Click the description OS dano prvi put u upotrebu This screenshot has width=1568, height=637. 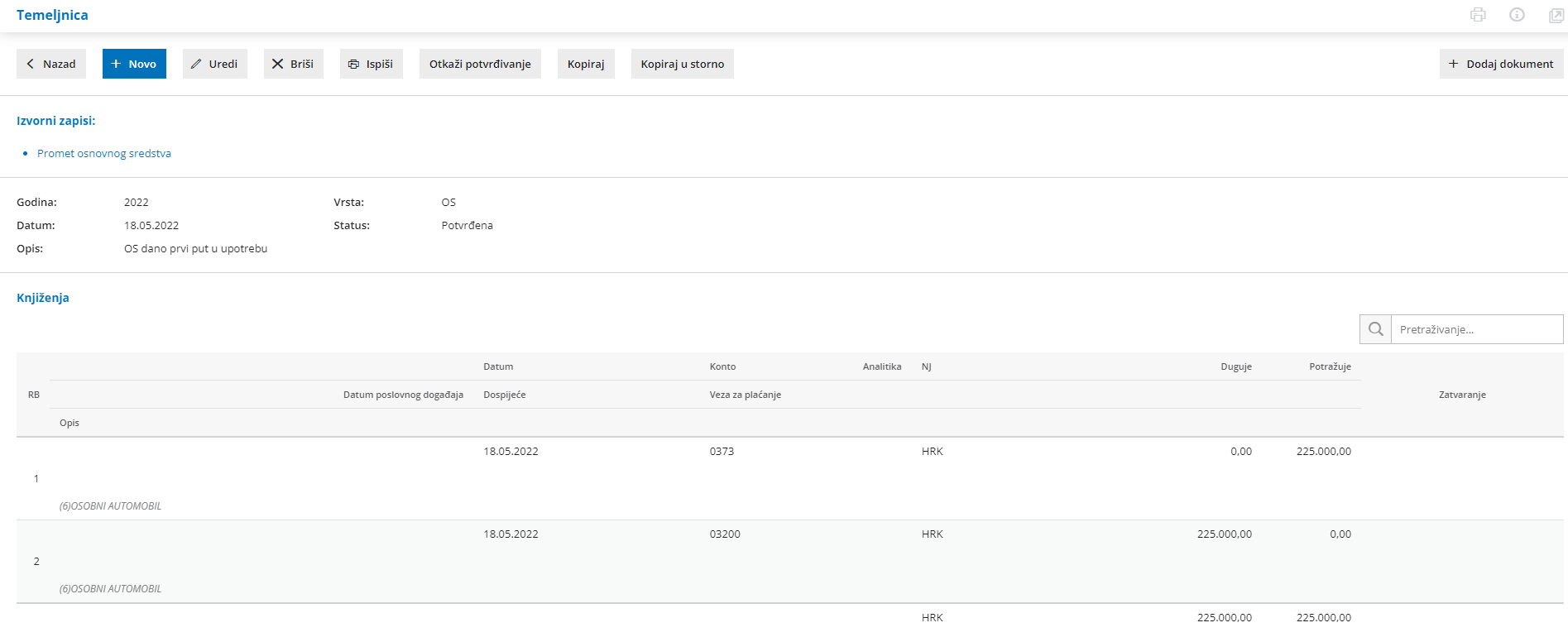[196, 248]
